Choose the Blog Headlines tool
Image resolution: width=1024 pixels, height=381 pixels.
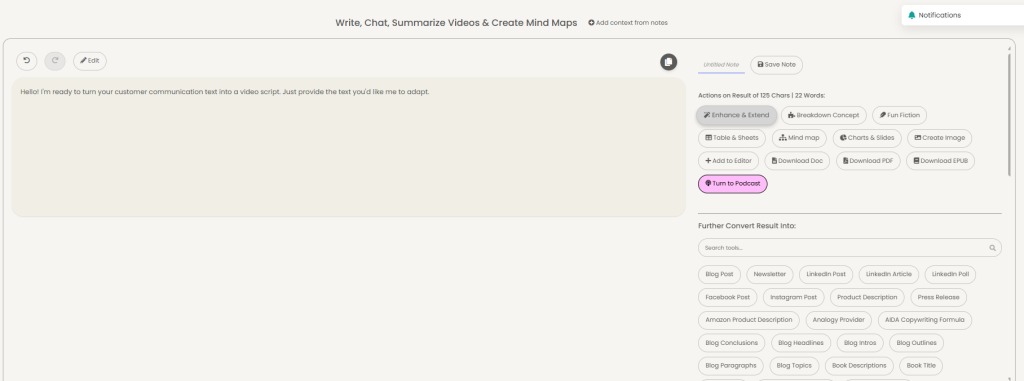pos(801,343)
